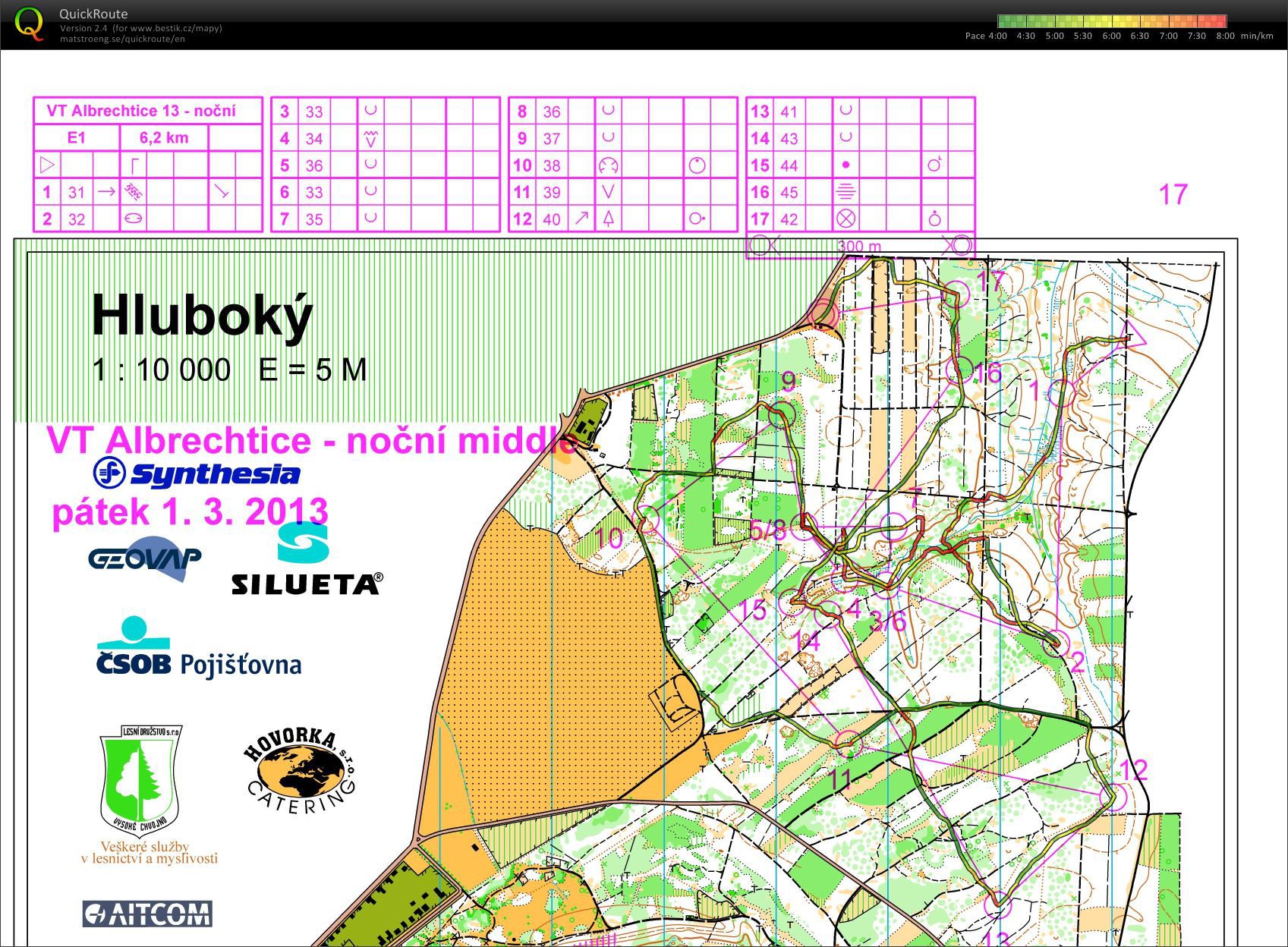The width and height of the screenshot is (1288, 947).
Task: Click the '1 : 10 000 E = 5 M' scale text
Action: coord(230,370)
